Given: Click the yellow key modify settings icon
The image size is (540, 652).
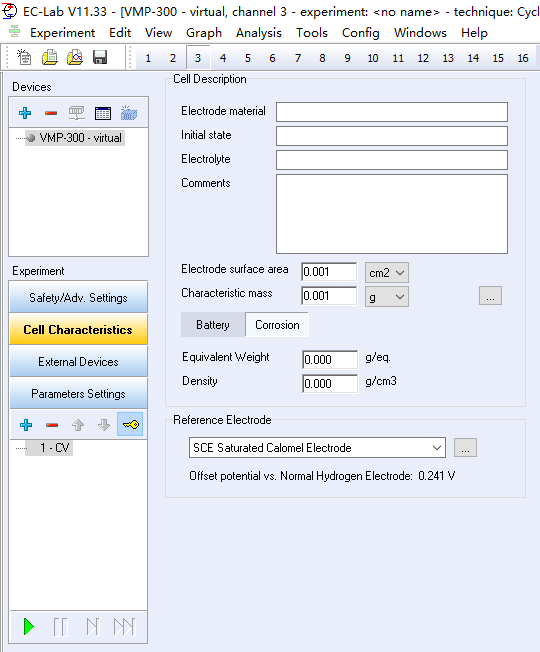Looking at the screenshot, I should point(130,425).
